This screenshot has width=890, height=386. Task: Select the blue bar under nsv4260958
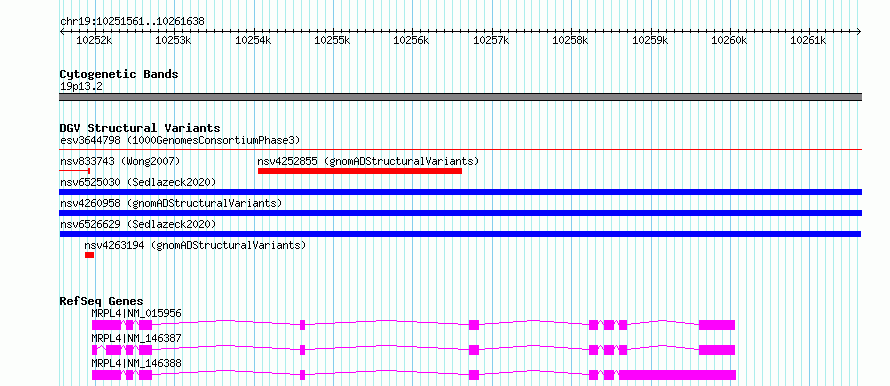(x=460, y=213)
